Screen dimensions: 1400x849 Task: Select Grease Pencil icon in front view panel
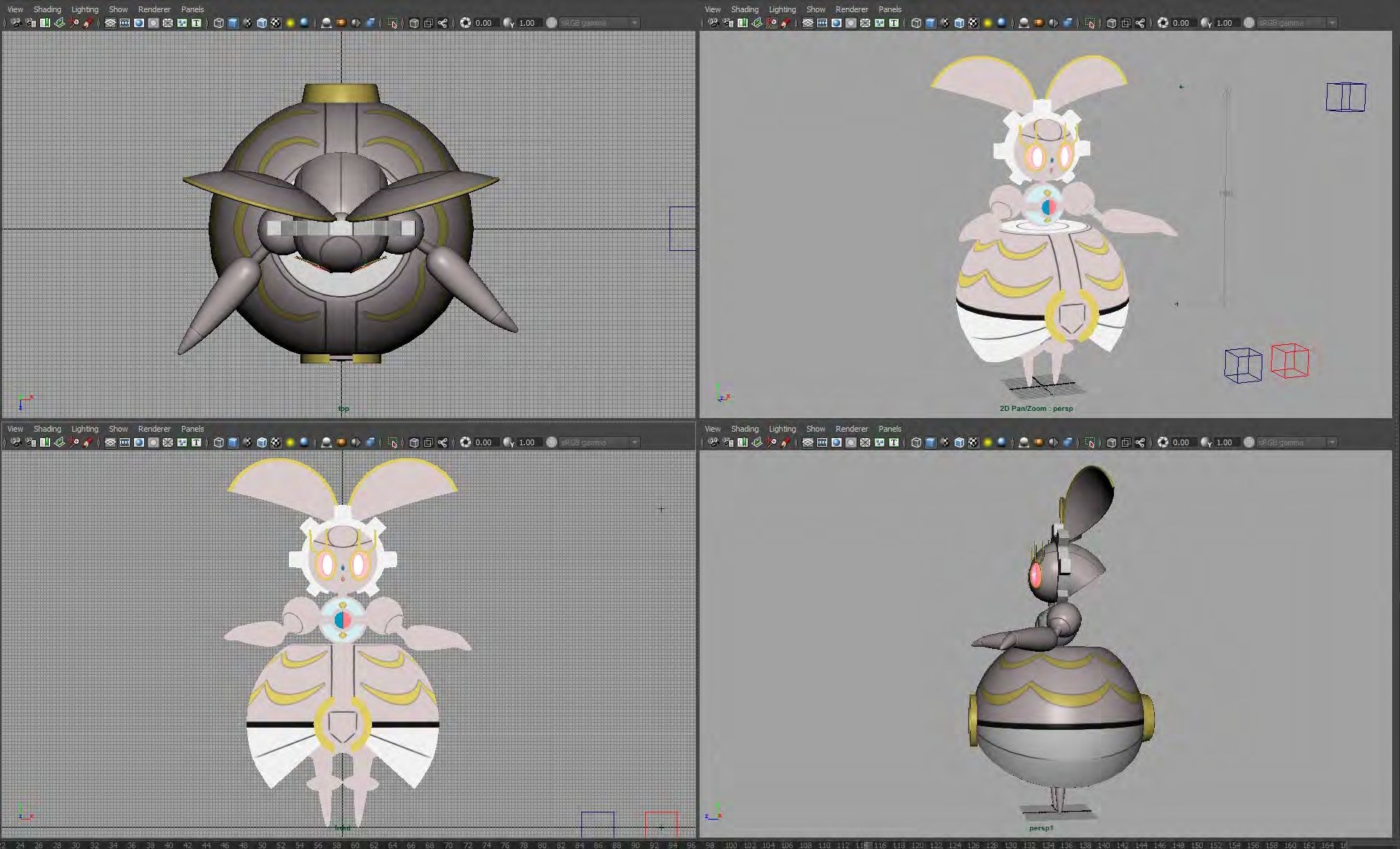[87, 442]
